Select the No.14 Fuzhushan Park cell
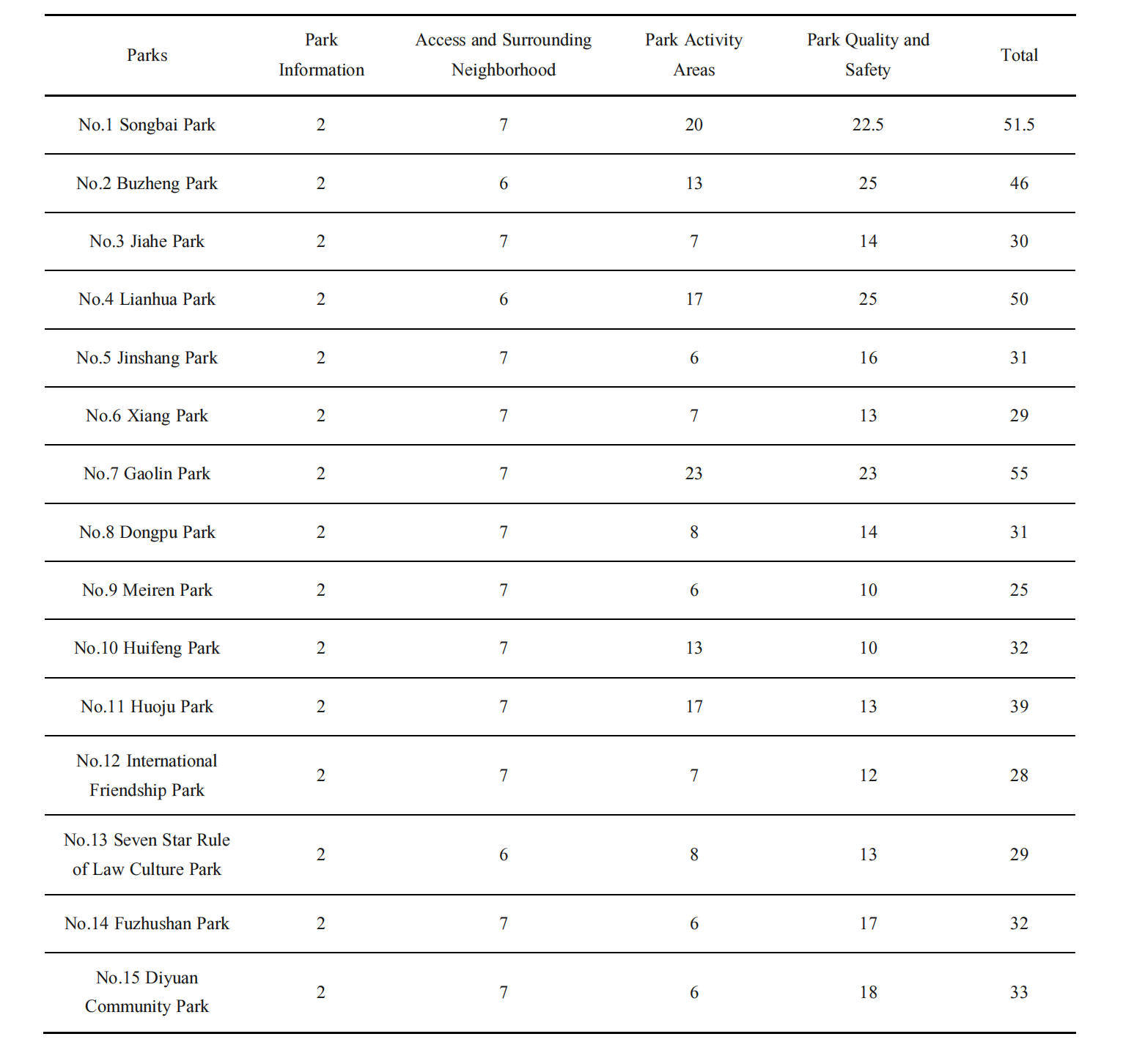The height and width of the screenshot is (1064, 1123). click(x=147, y=923)
